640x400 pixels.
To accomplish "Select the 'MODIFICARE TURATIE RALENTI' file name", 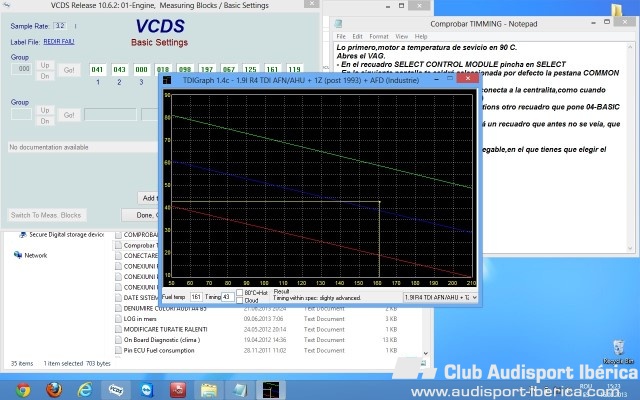I will coord(165,329).
